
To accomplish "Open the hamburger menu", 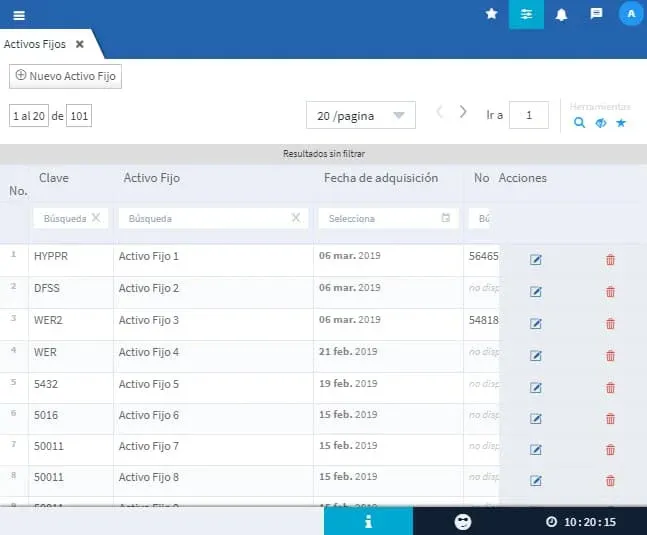I will (x=18, y=14).
